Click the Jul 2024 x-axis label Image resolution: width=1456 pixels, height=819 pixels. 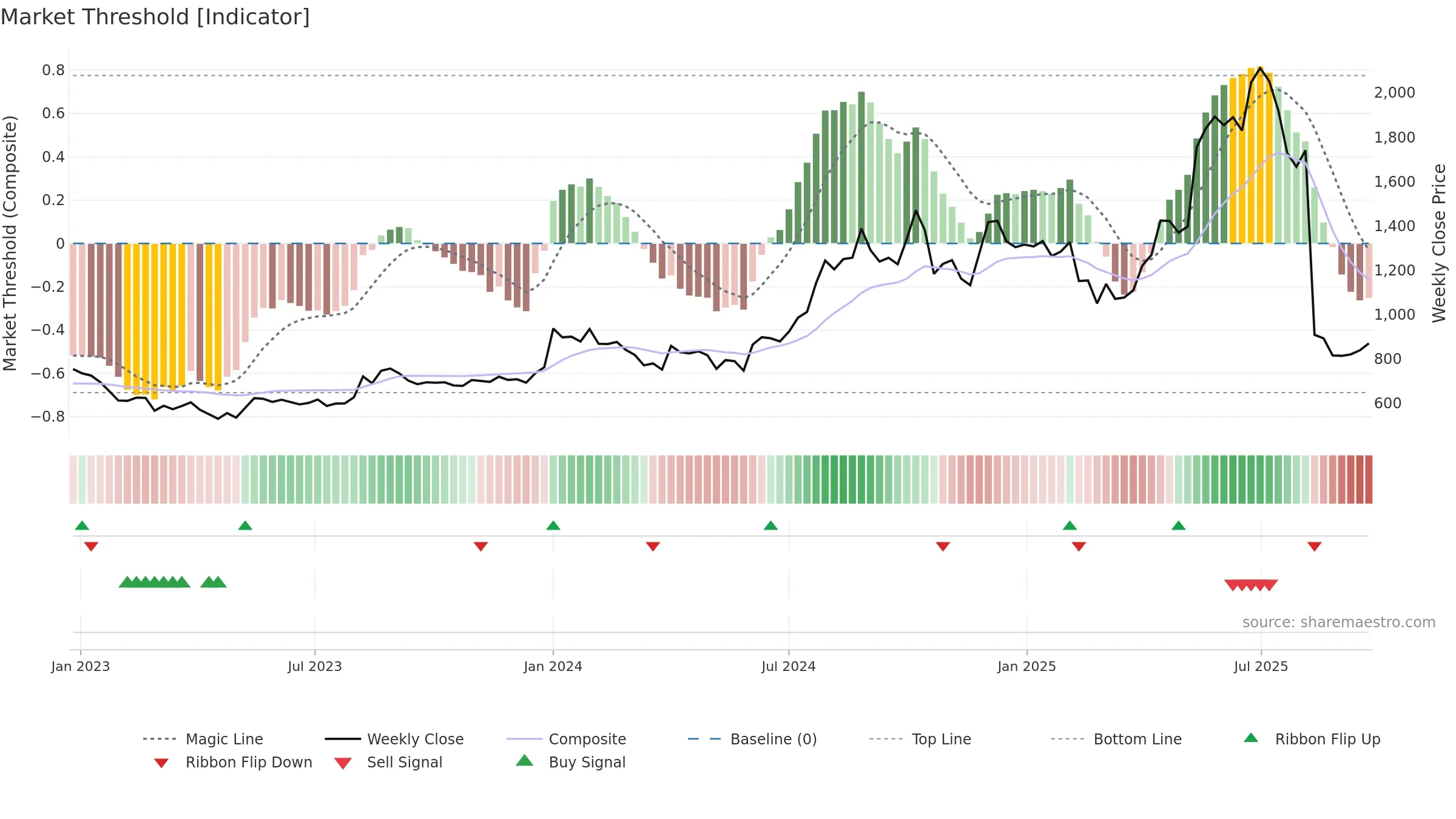[789, 667]
